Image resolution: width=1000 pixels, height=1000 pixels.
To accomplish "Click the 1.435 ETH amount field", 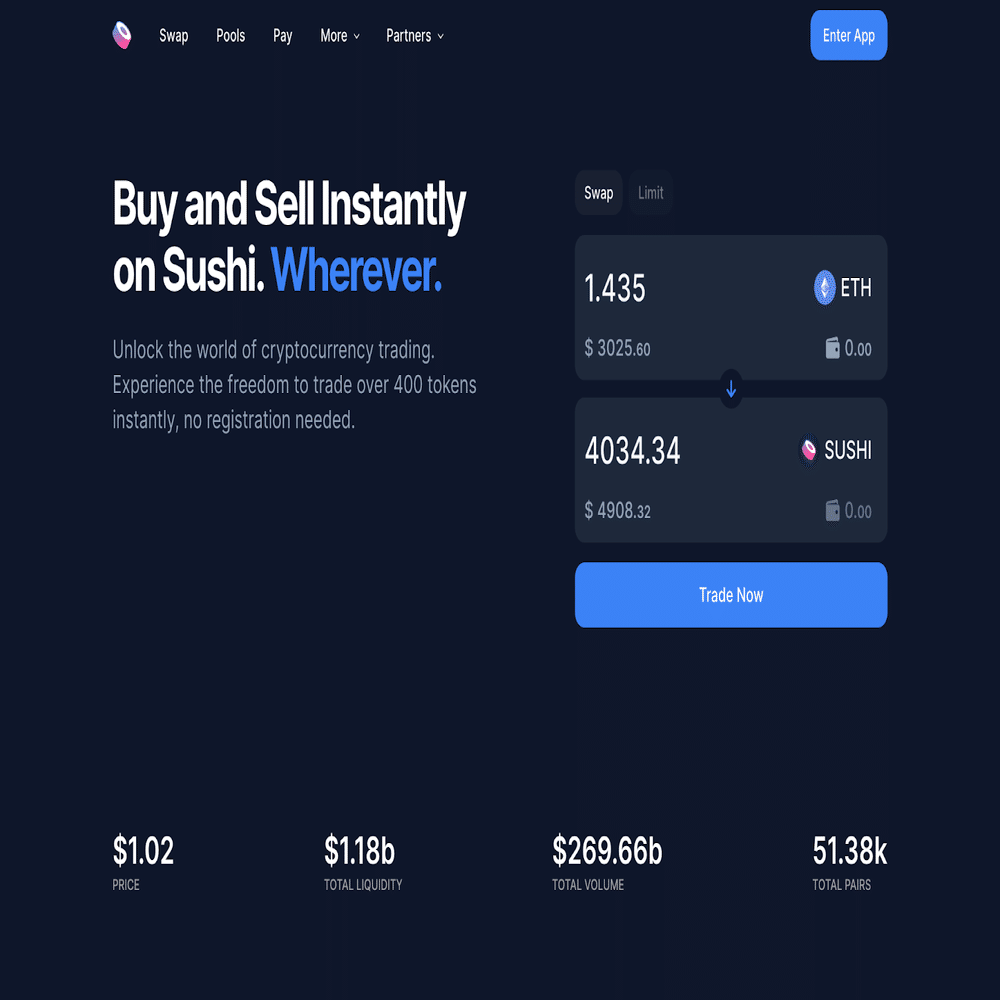I will pos(616,288).
